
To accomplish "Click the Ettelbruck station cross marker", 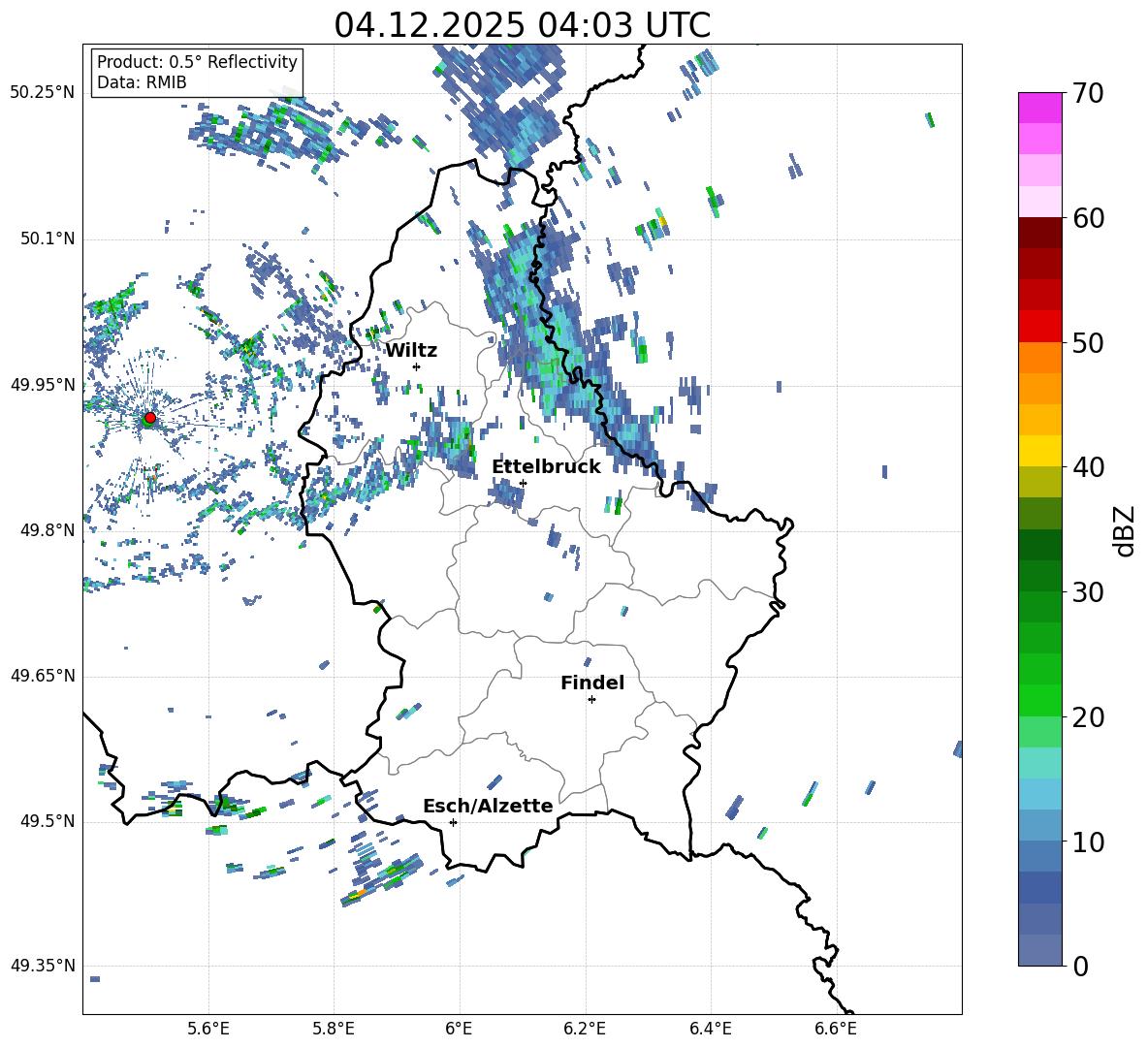I will pyautogui.click(x=523, y=483).
